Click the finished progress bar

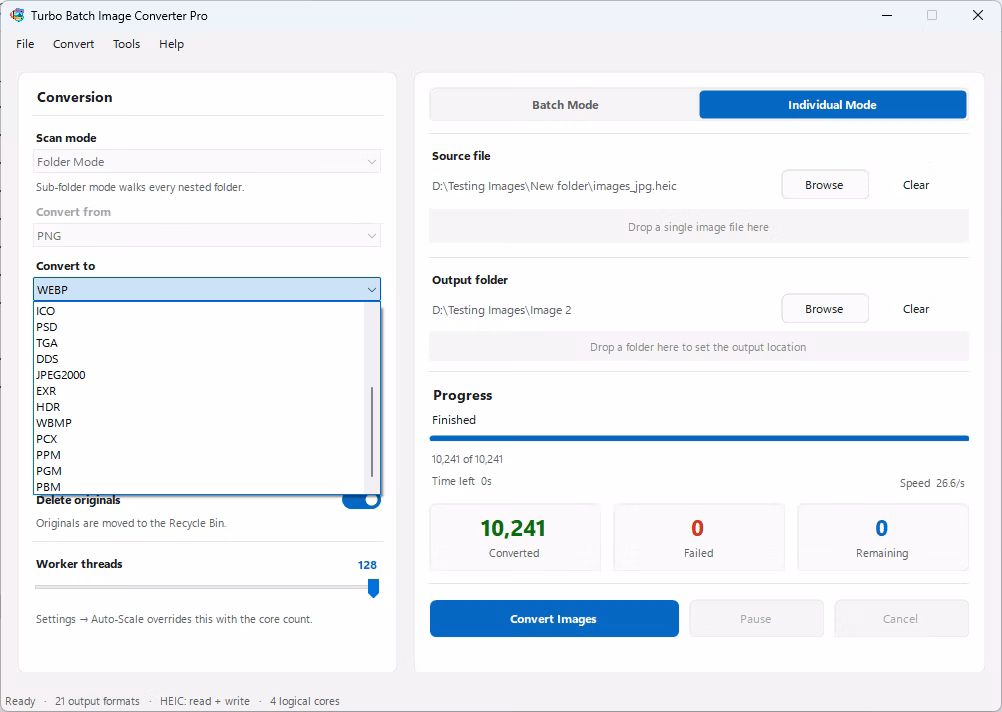pyautogui.click(x=699, y=438)
